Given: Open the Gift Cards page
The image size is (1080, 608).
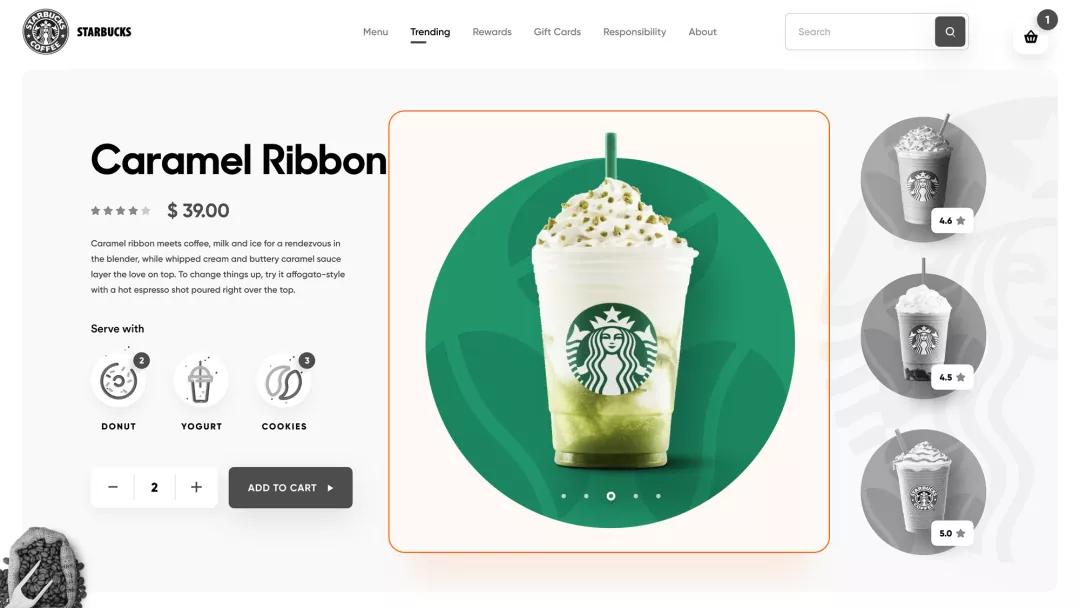Looking at the screenshot, I should [557, 32].
